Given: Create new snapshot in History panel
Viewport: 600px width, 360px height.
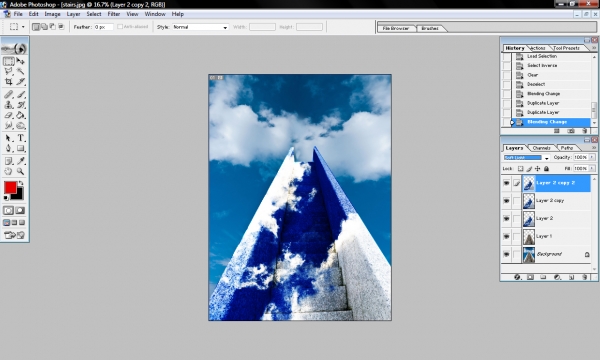Looking at the screenshot, I should click(x=571, y=131).
